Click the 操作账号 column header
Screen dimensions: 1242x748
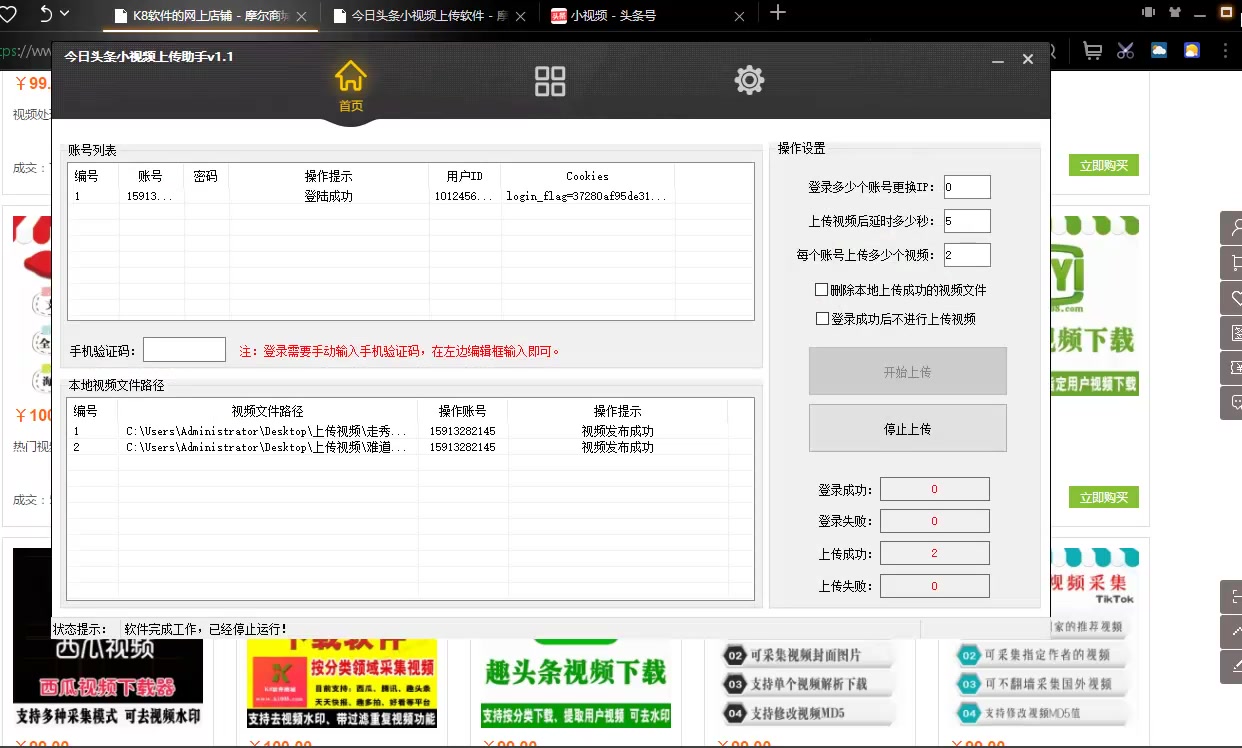point(463,411)
